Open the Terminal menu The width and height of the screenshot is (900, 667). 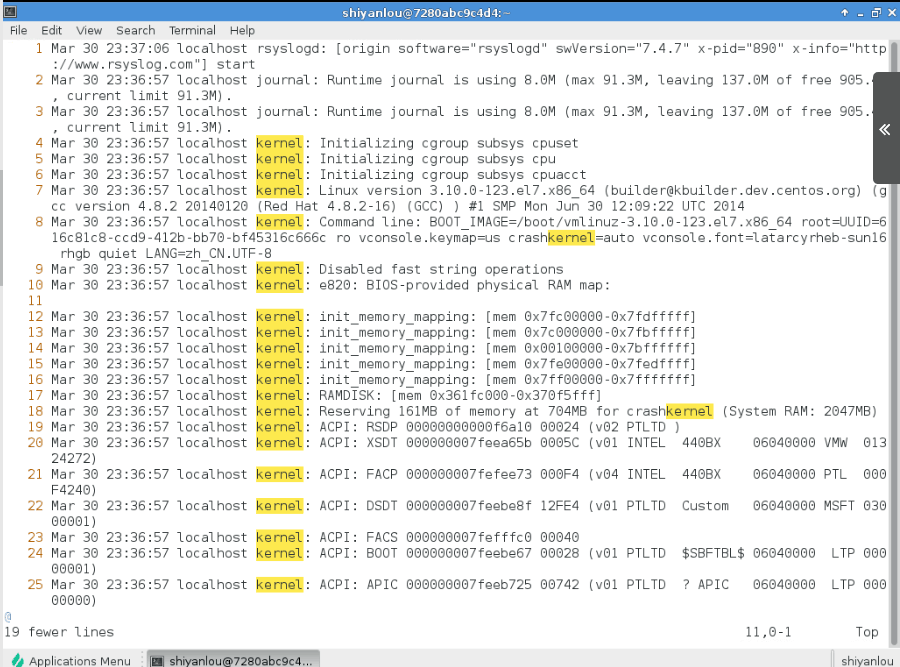pyautogui.click(x=192, y=30)
